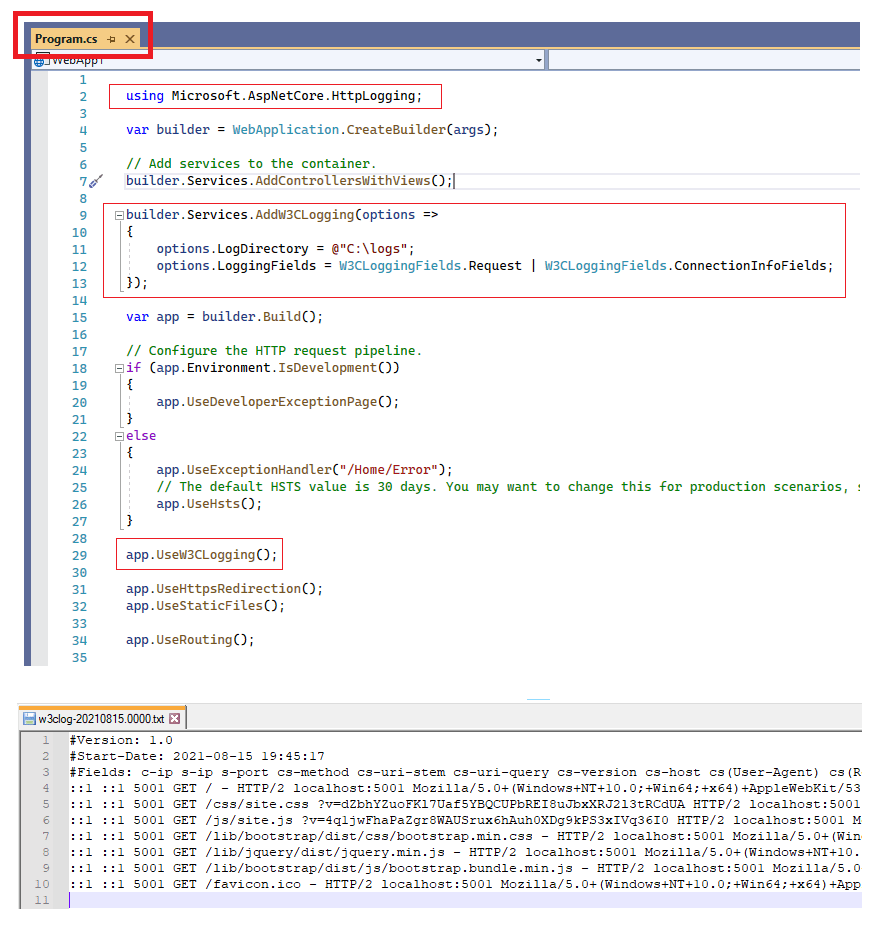
Task: Toggle a breakpoint beside the builder.Build line
Action: [42, 316]
